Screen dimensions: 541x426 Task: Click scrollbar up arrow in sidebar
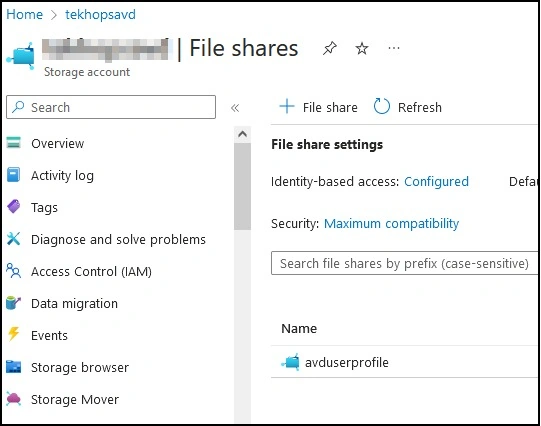pos(243,134)
